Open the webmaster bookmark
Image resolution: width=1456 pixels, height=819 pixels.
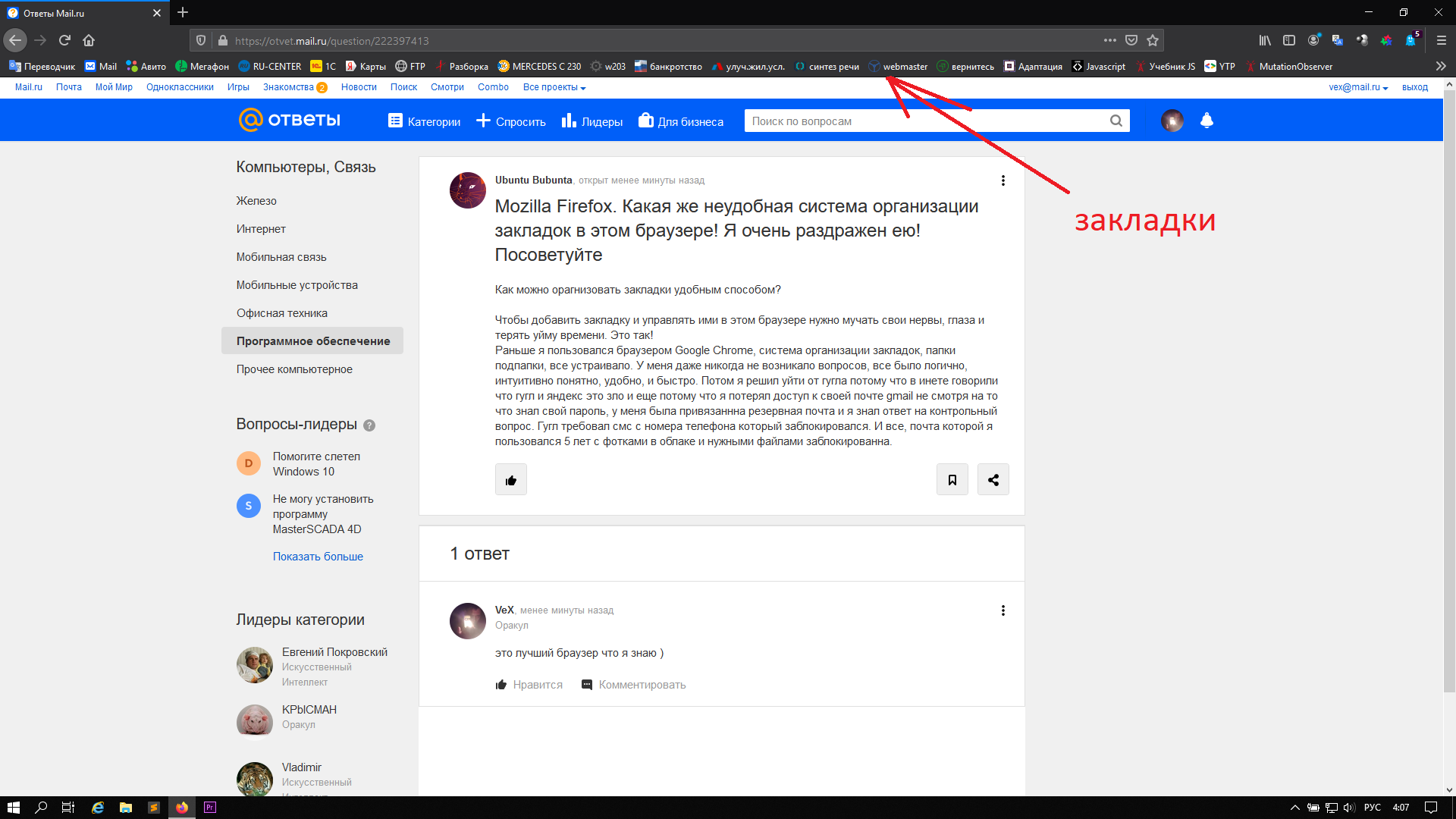pos(899,67)
